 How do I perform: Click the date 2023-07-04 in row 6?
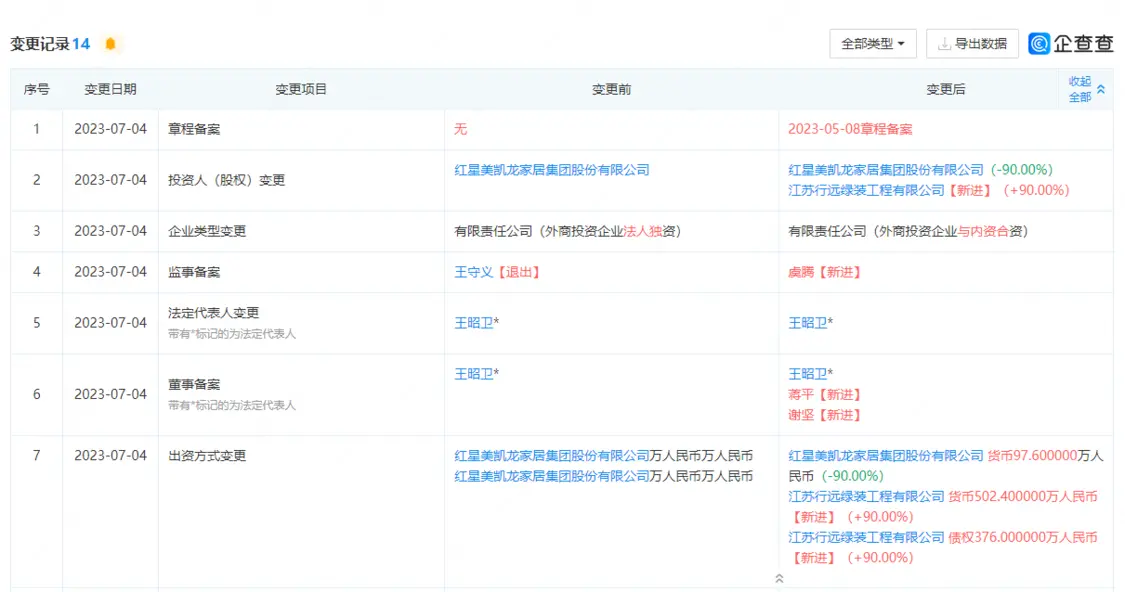(x=110, y=395)
